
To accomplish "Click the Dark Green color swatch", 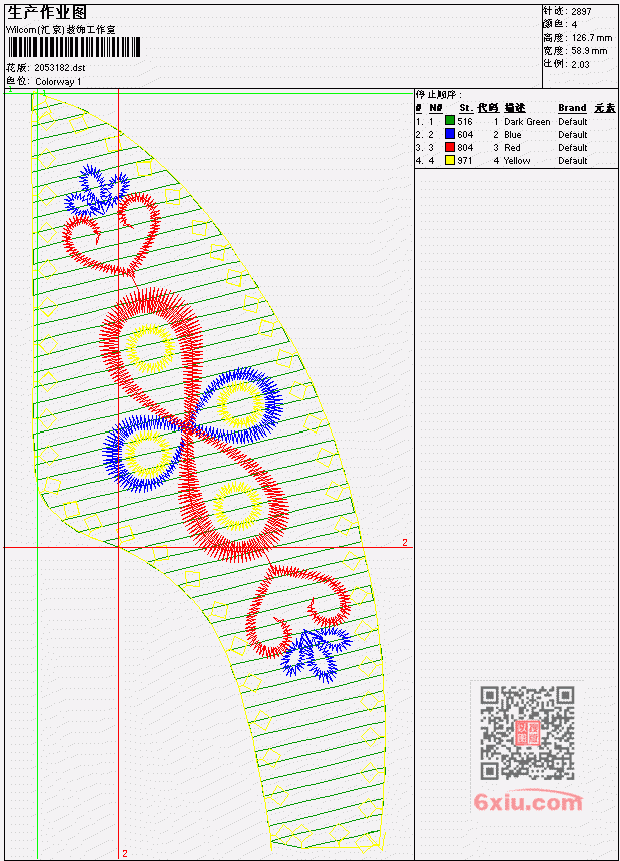I will (x=450, y=121).
